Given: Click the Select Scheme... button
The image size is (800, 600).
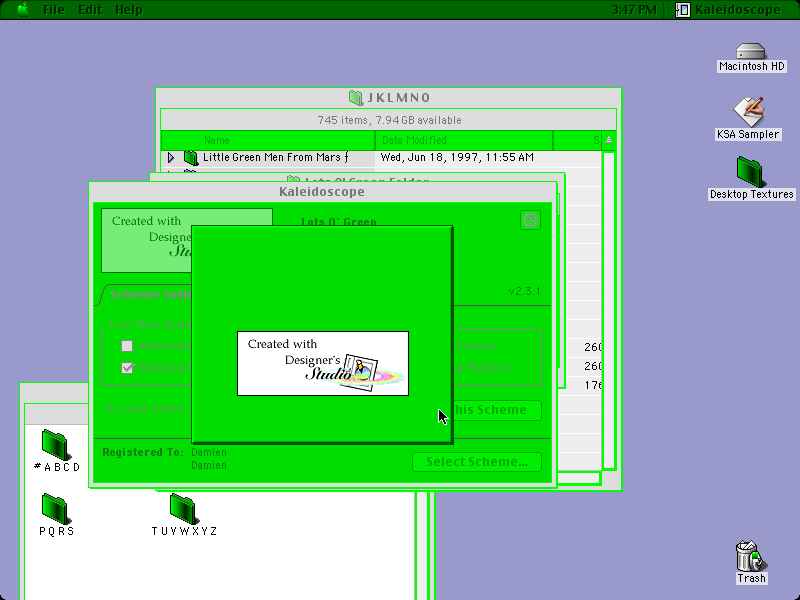Looking at the screenshot, I should [477, 462].
